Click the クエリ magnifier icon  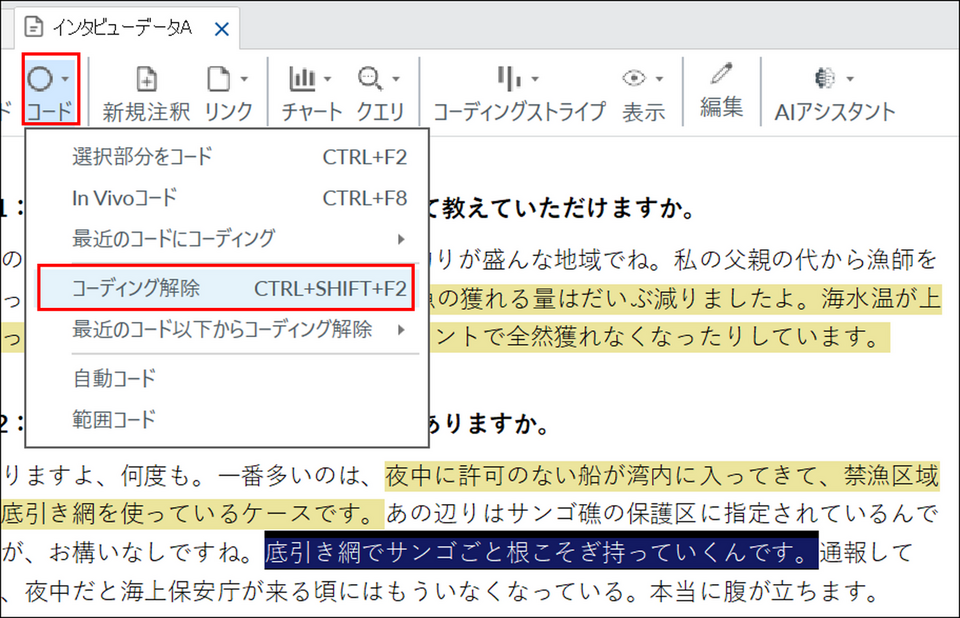(x=370, y=78)
